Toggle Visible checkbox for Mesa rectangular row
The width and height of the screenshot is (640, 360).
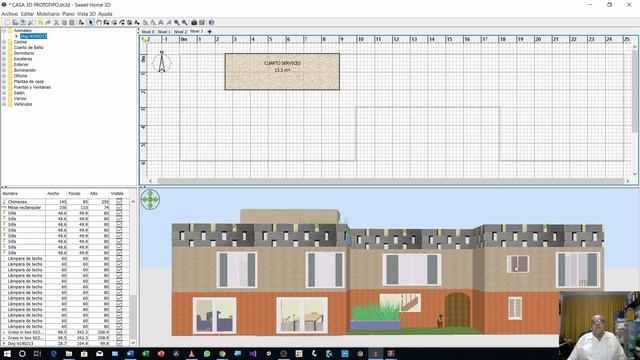point(119,207)
